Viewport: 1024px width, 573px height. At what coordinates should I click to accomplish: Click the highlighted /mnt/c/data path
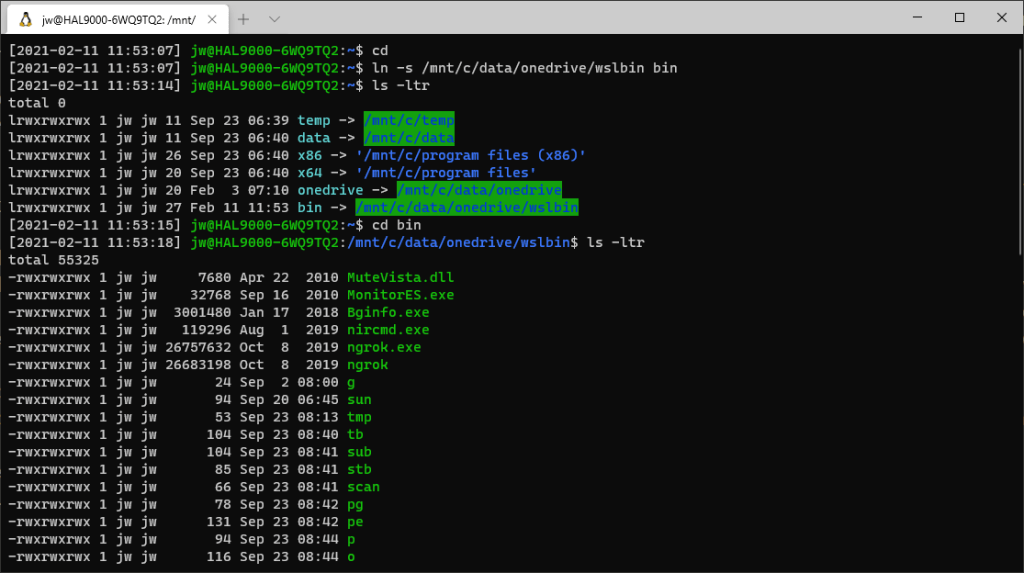[x=409, y=138]
